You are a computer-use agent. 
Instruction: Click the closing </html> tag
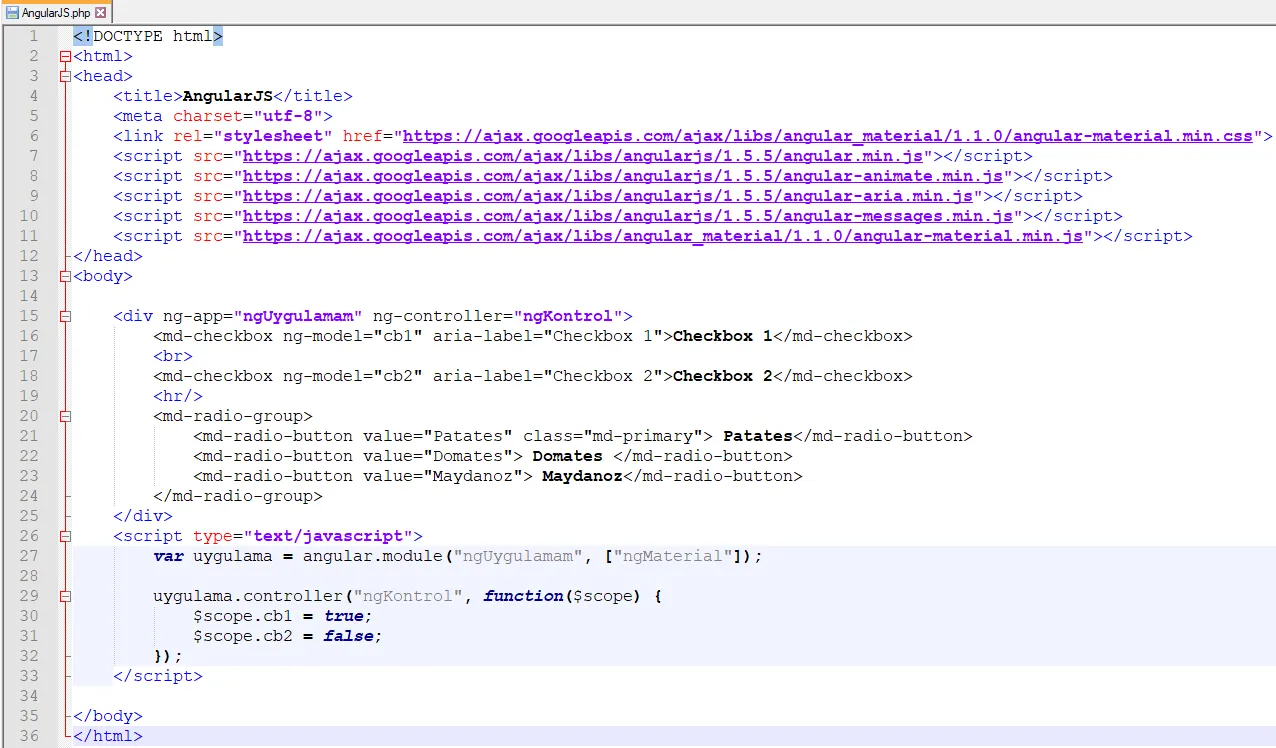coord(108,736)
